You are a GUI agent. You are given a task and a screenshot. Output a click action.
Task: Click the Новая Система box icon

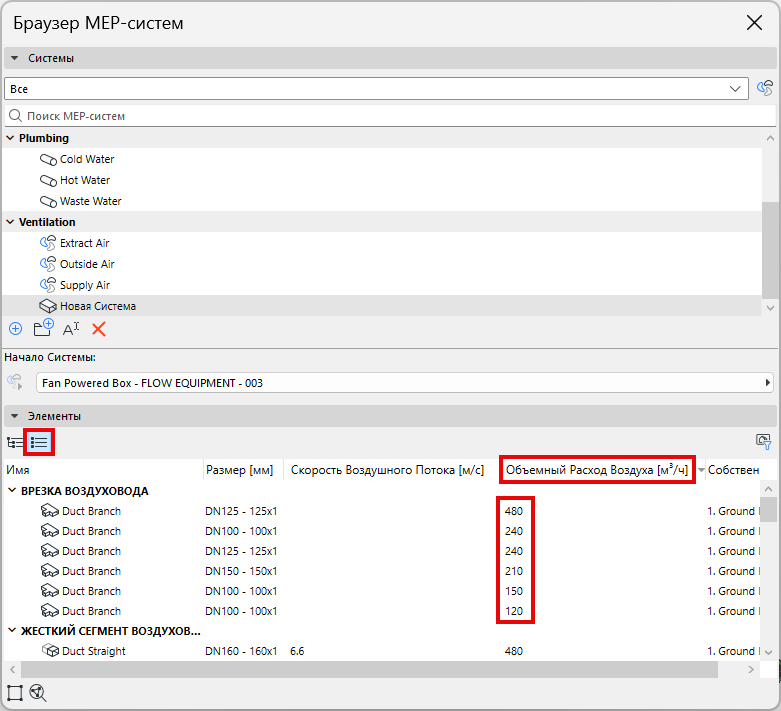click(x=48, y=306)
